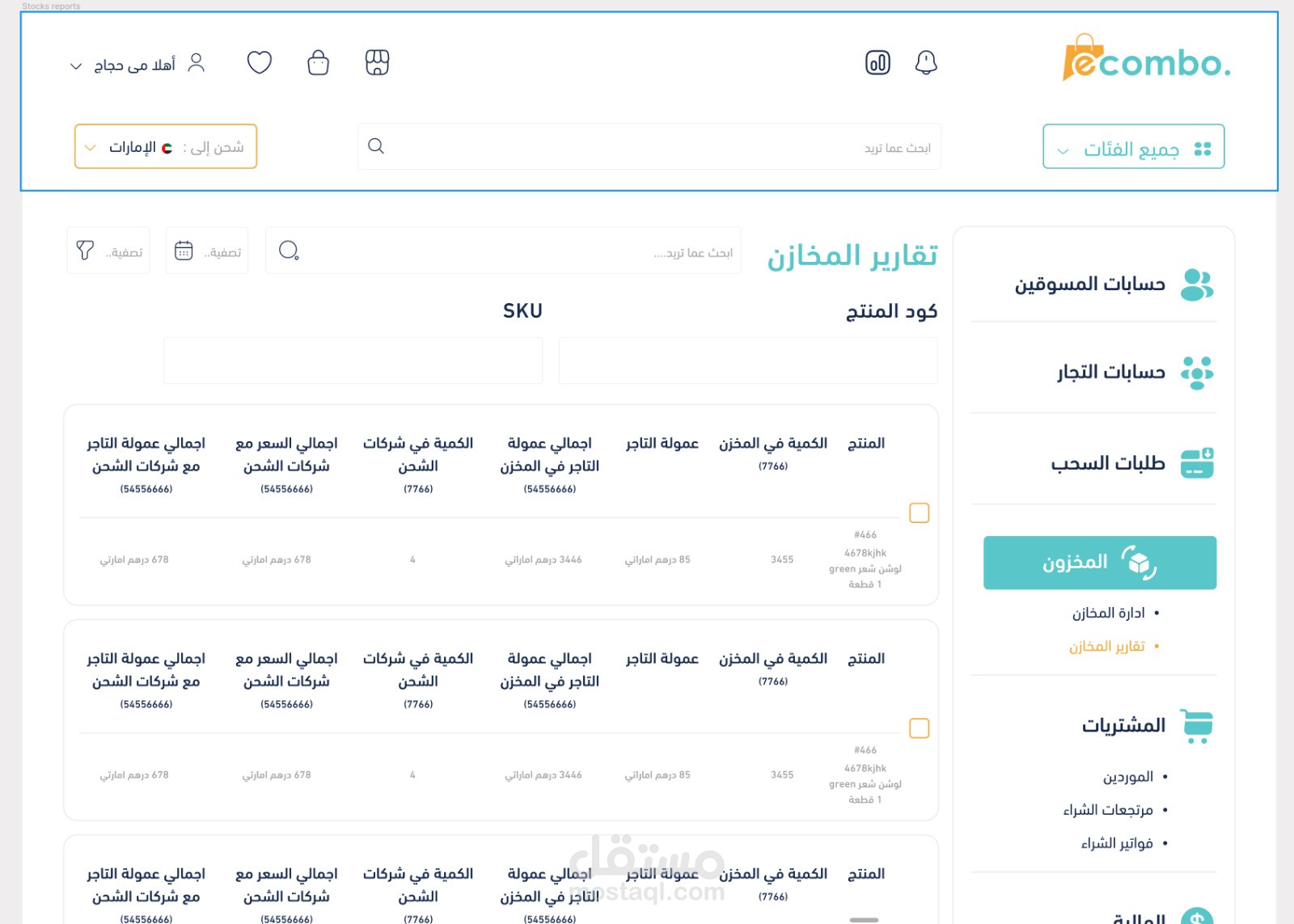Click the categories grid icon
Viewport: 1294px width, 924px height.
[1203, 149]
